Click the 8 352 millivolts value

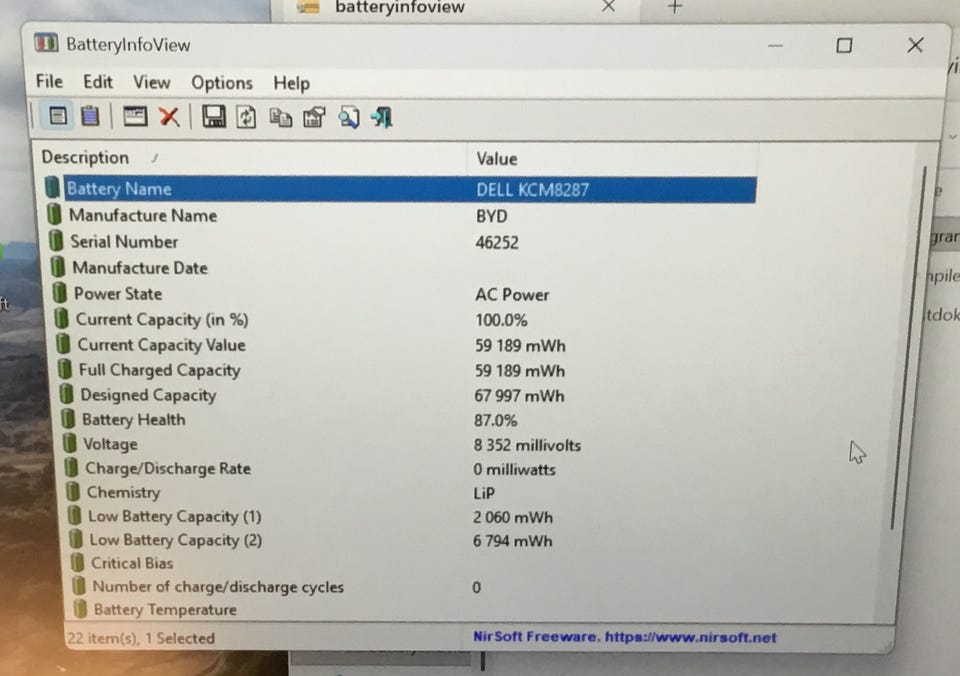(x=527, y=445)
